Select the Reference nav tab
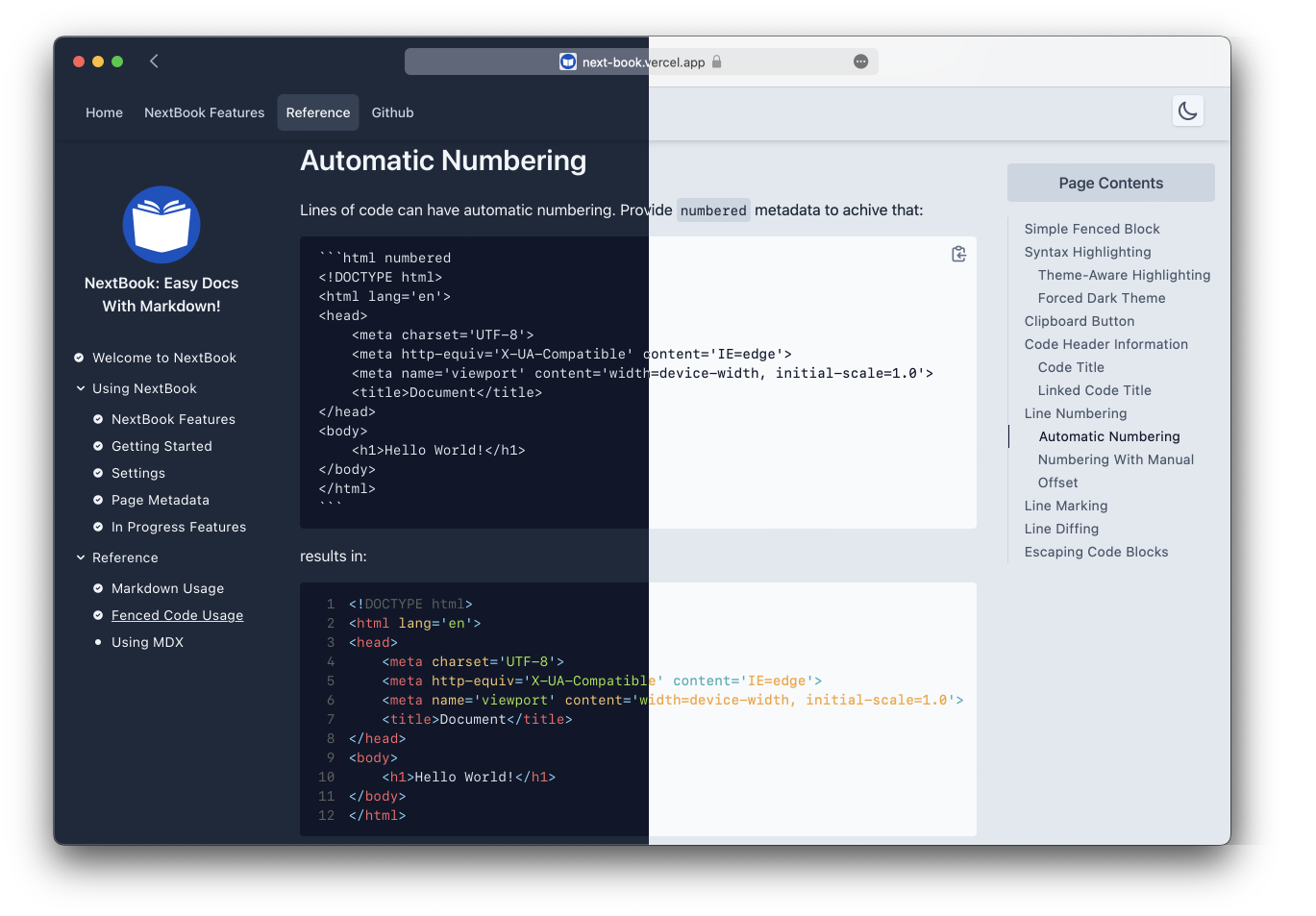Viewport: 1316px width, 916px height. pos(318,112)
